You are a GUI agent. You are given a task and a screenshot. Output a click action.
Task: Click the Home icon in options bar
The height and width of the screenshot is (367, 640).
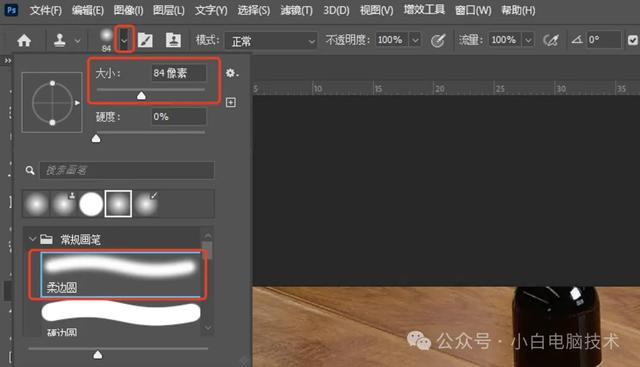coord(24,40)
